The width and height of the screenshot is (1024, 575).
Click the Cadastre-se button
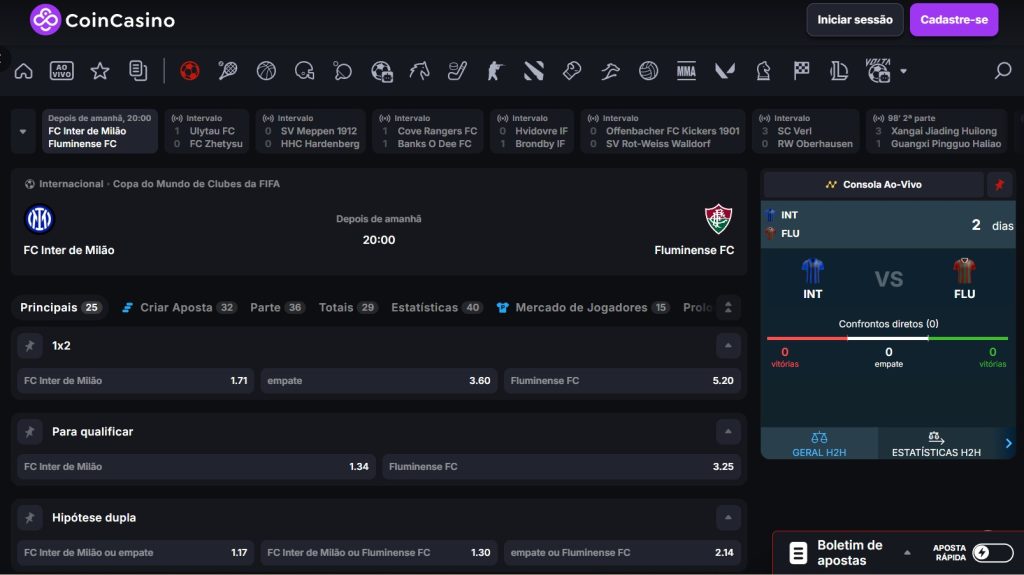coord(953,20)
